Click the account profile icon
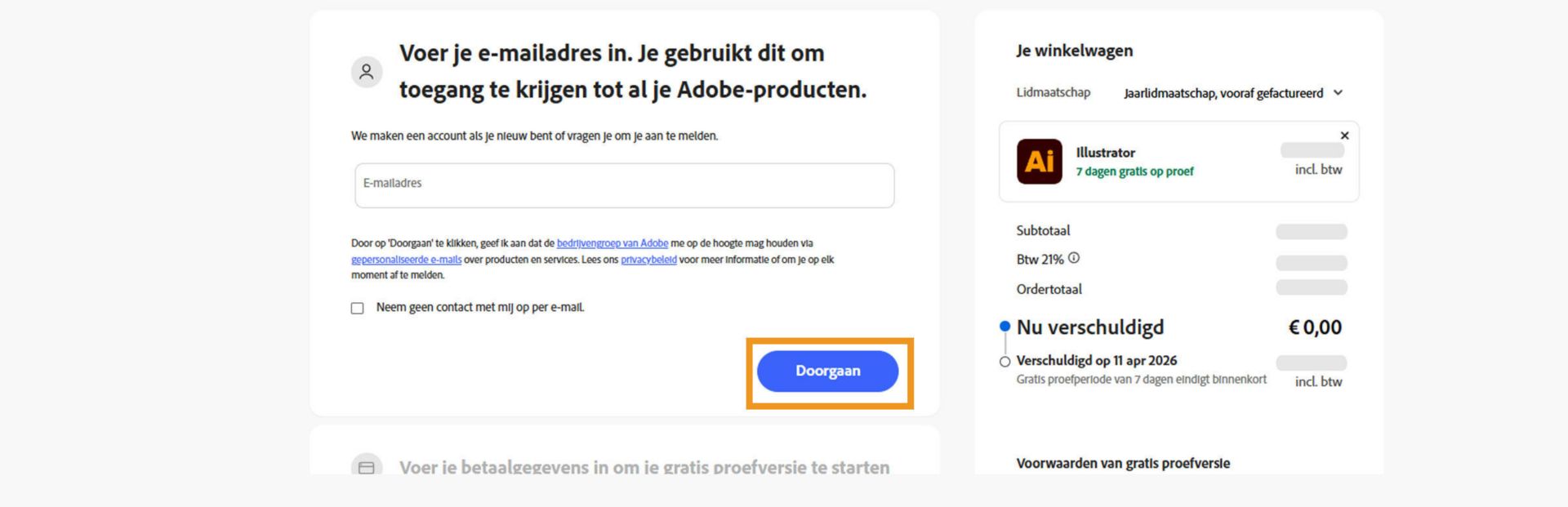 (367, 72)
